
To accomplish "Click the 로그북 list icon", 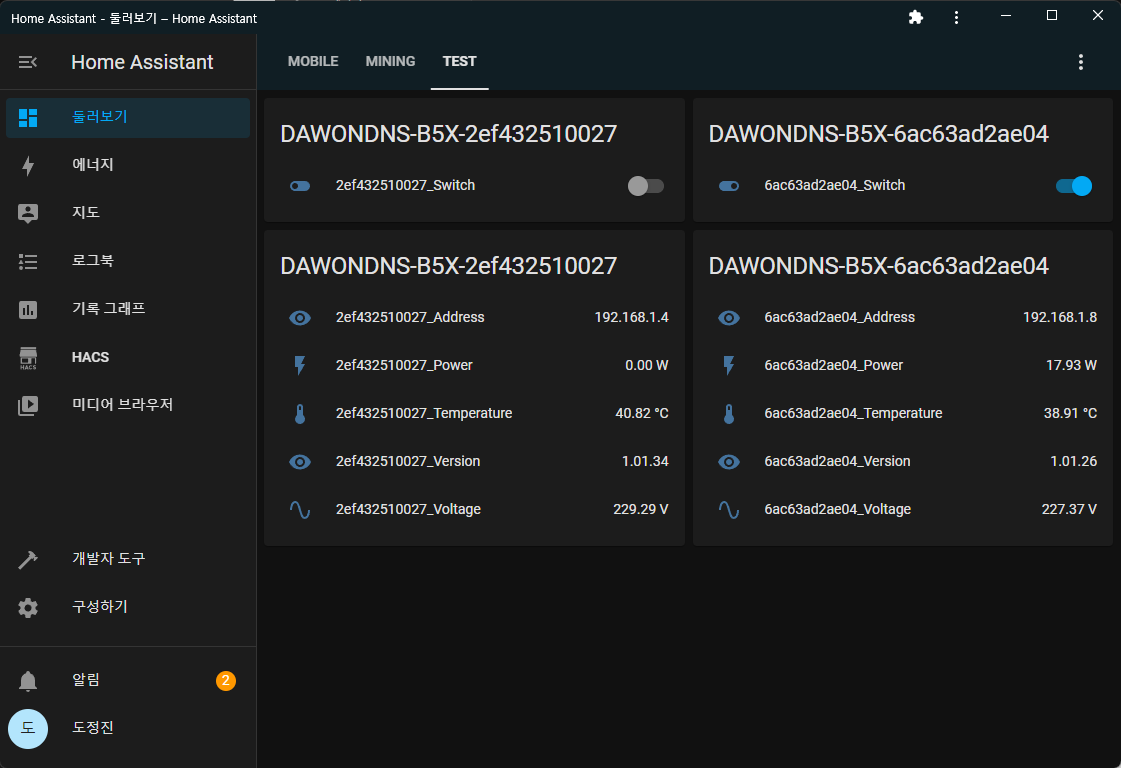I will (28, 262).
